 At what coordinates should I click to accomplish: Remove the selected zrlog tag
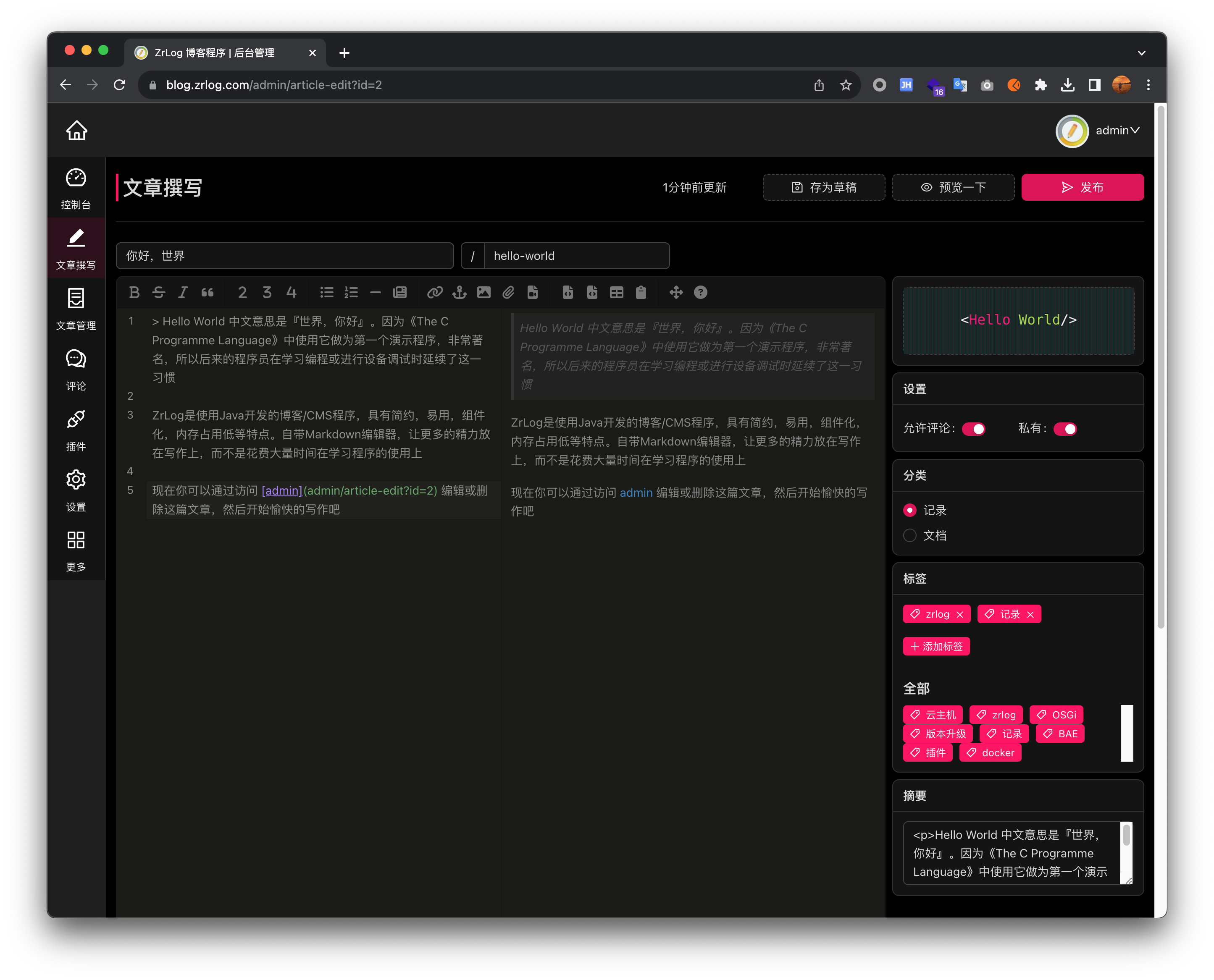pos(960,615)
